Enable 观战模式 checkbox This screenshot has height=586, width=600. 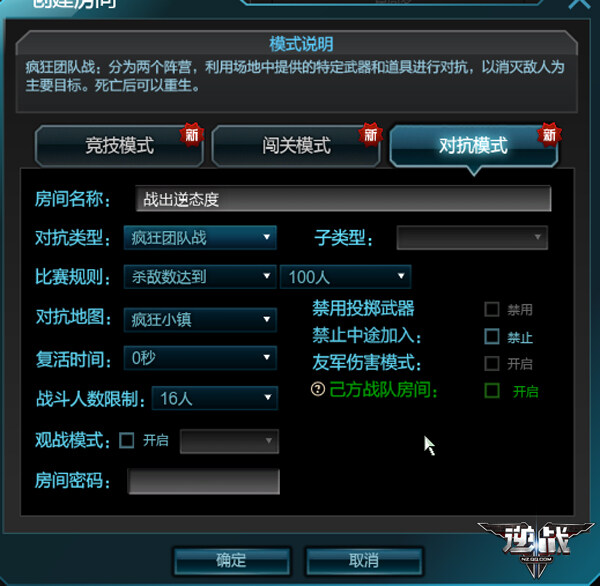pyautogui.click(x=126, y=440)
